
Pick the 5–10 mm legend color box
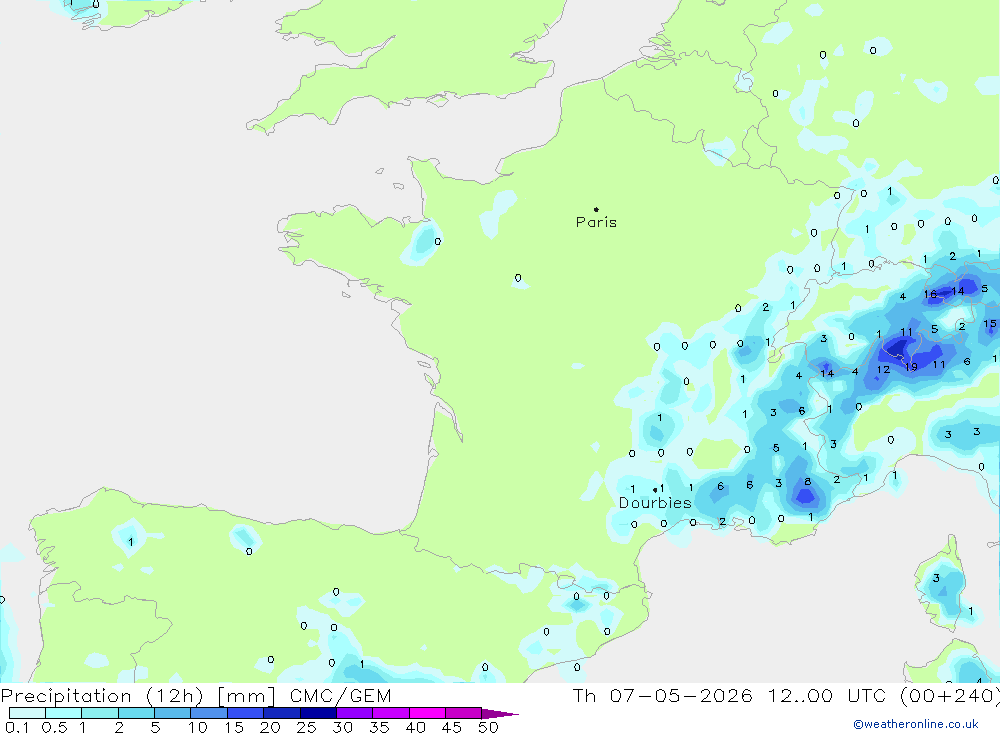point(173,713)
